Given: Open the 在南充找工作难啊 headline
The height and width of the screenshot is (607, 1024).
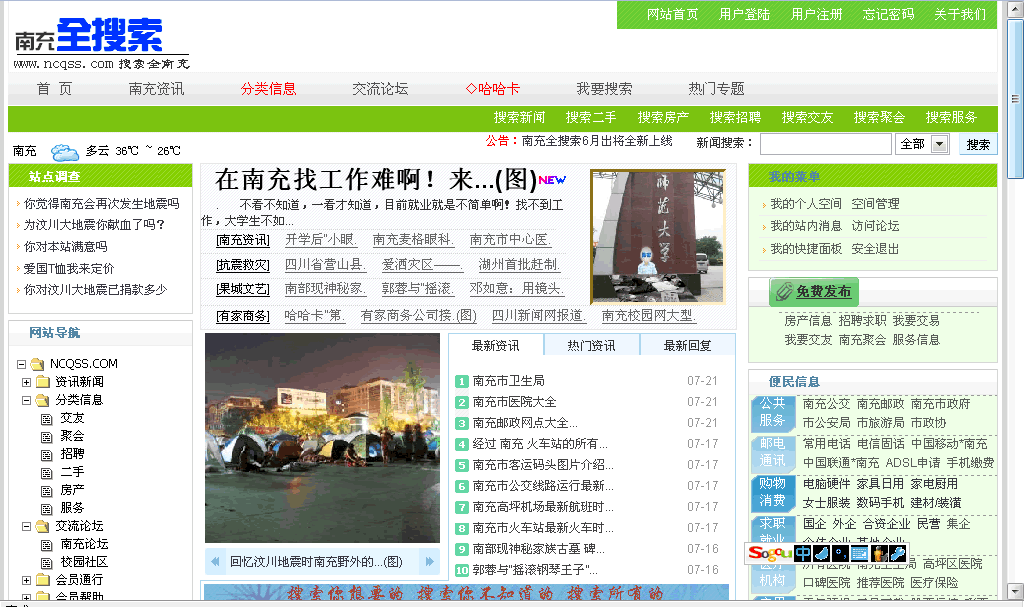Looking at the screenshot, I should 376,180.
